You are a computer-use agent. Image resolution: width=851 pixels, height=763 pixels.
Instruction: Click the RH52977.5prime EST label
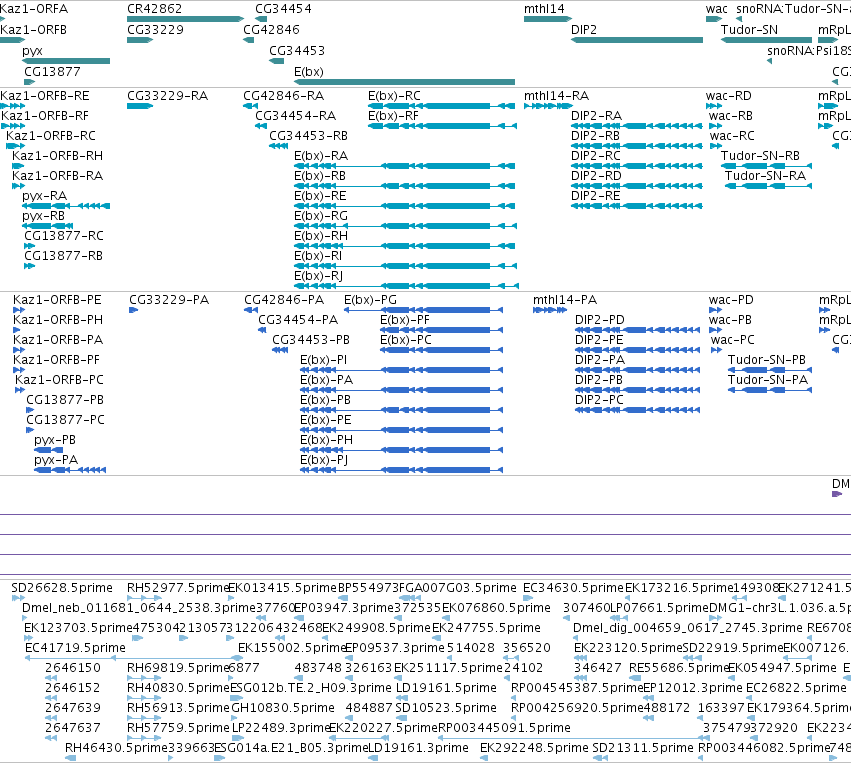[x=178, y=588]
